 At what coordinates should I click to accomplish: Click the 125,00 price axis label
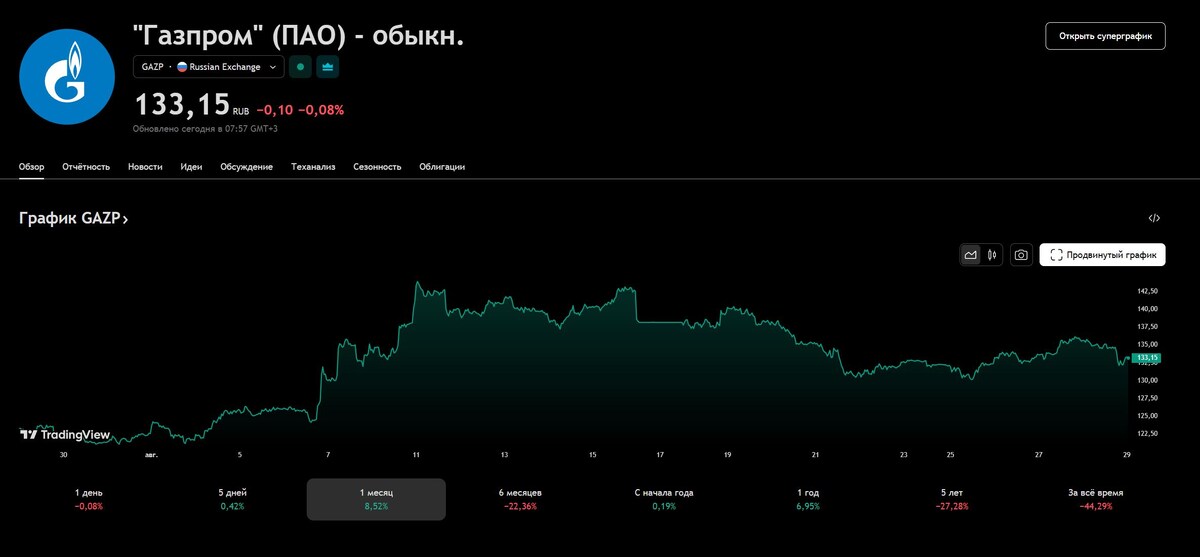1148,416
